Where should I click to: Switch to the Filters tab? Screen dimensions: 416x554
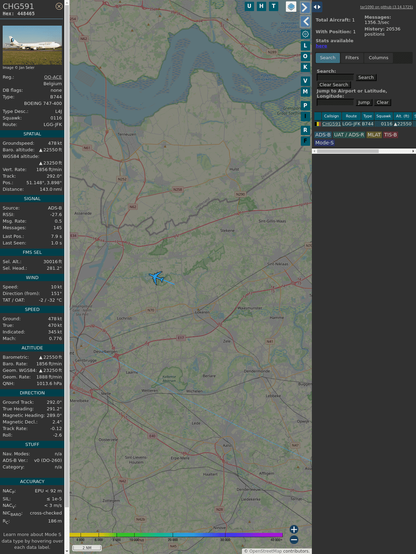352,58
